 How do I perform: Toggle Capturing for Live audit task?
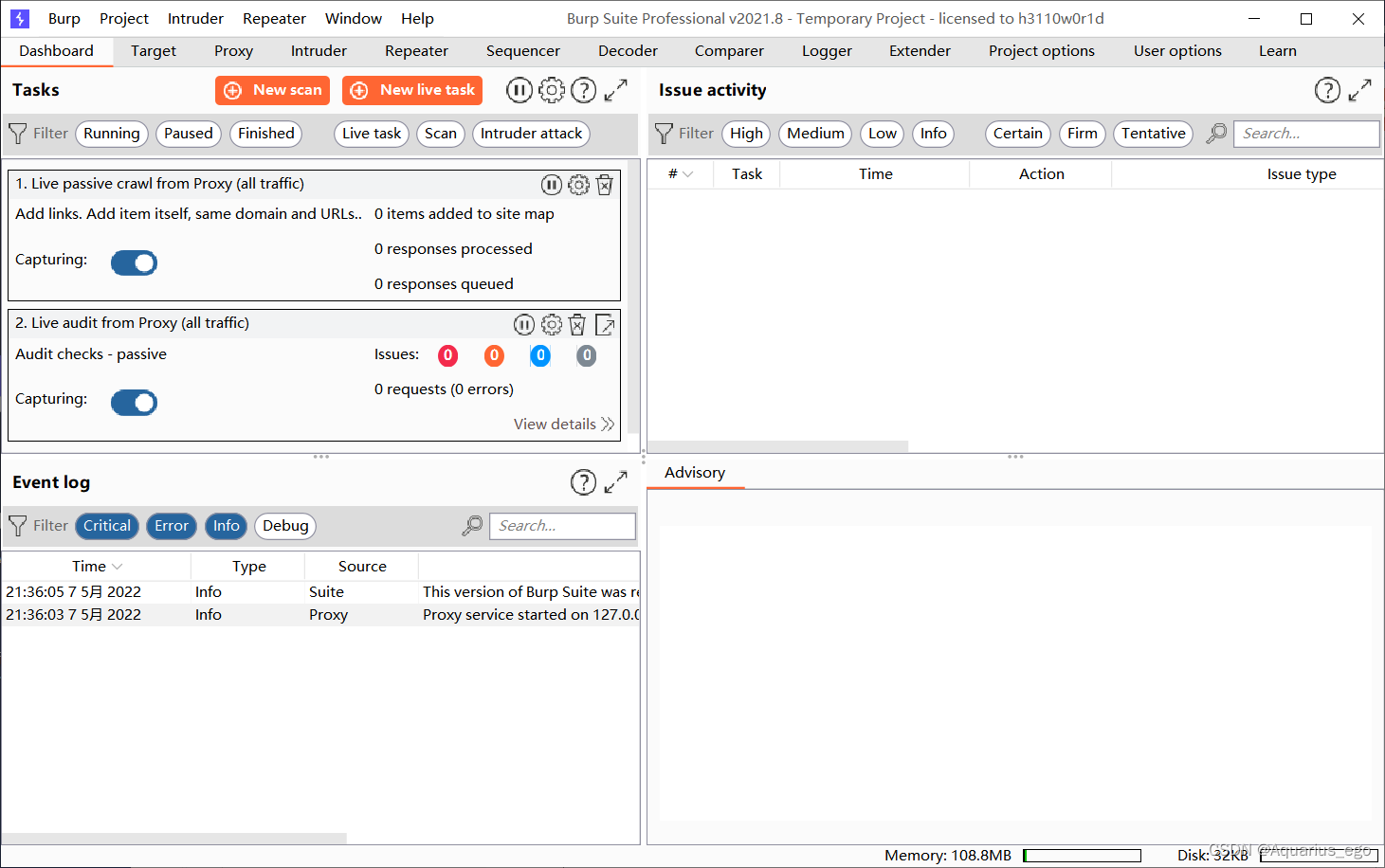pyautogui.click(x=134, y=403)
